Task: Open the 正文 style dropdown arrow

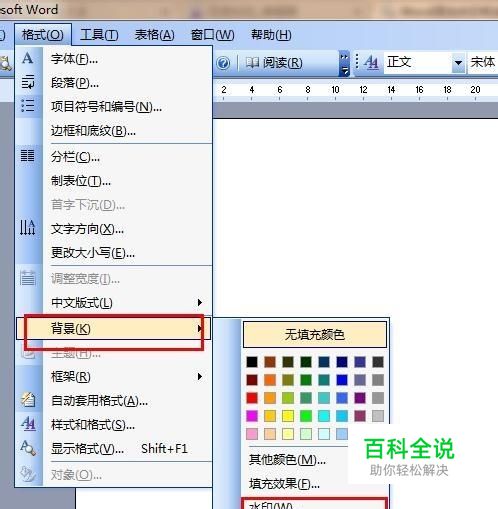Action: (458, 63)
